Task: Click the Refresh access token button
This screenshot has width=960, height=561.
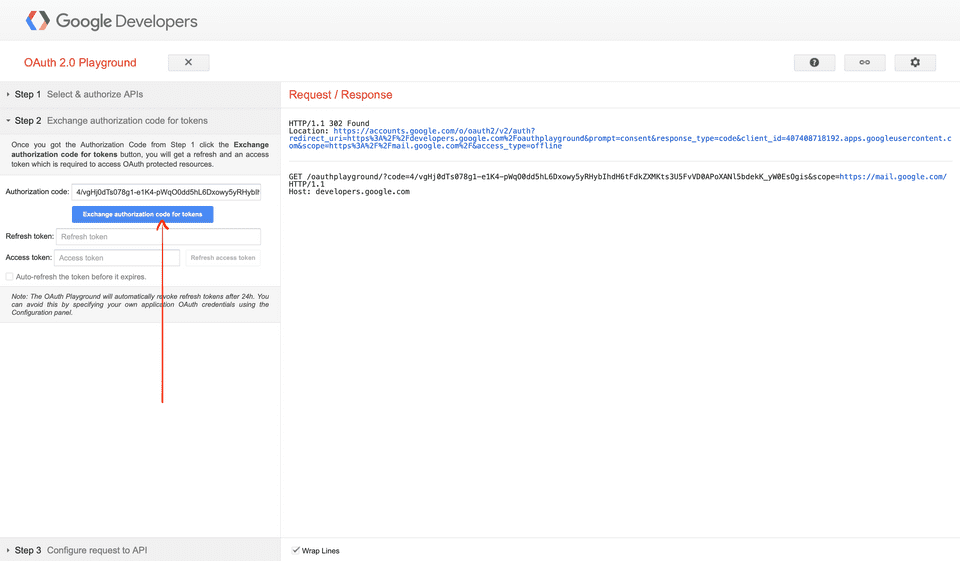Action: pyautogui.click(x=223, y=258)
